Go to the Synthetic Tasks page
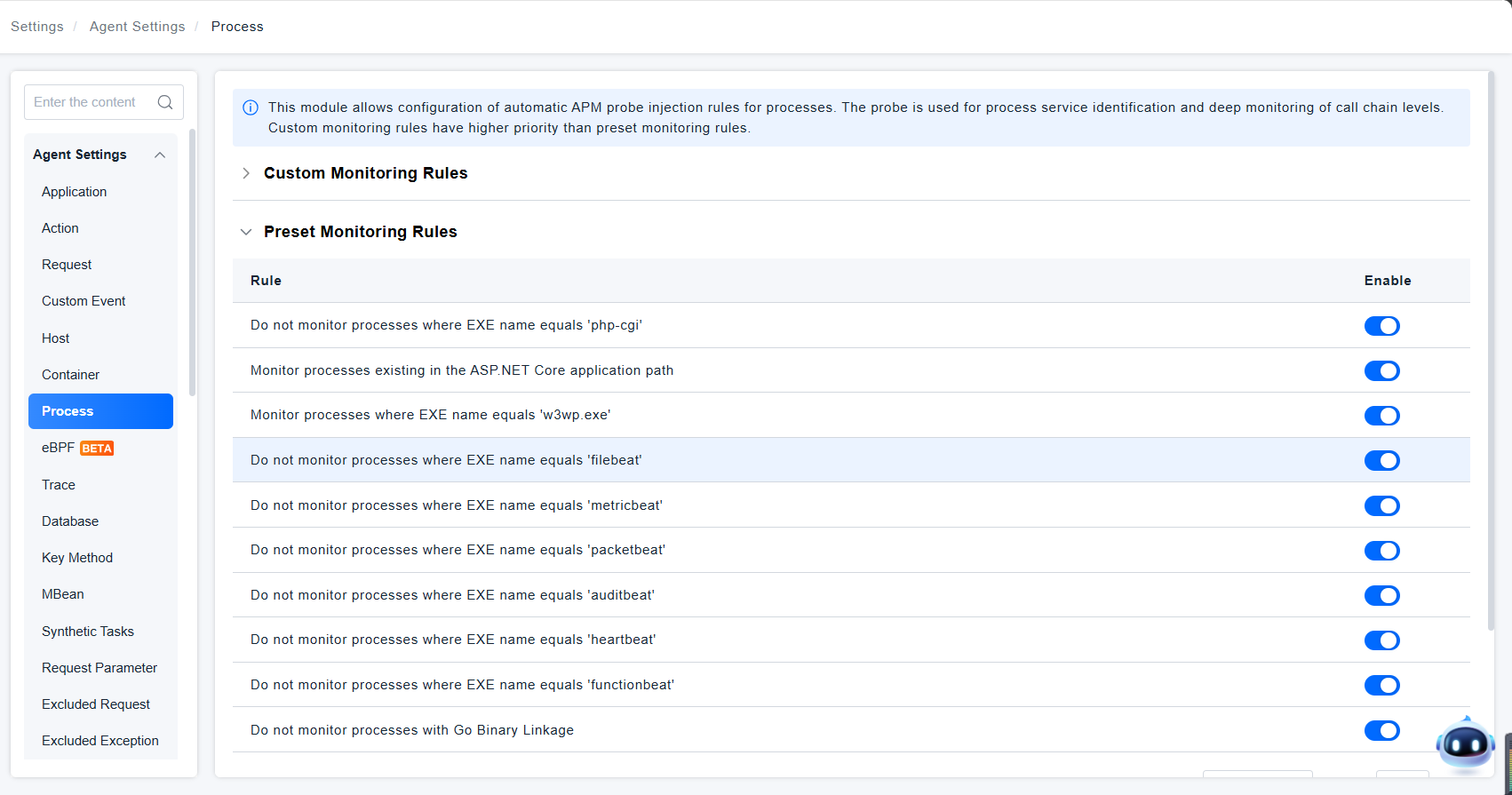Viewport: 1512px width, 795px height. (x=88, y=632)
